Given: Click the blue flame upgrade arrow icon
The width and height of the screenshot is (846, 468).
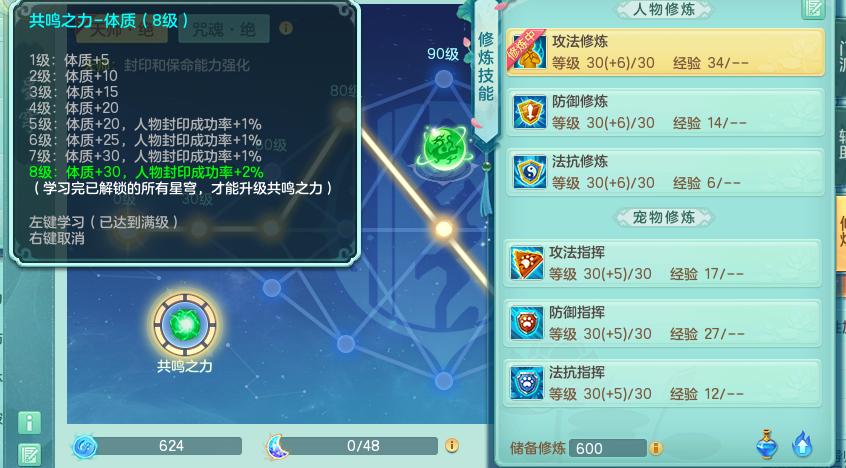Looking at the screenshot, I should pyautogui.click(x=802, y=444).
